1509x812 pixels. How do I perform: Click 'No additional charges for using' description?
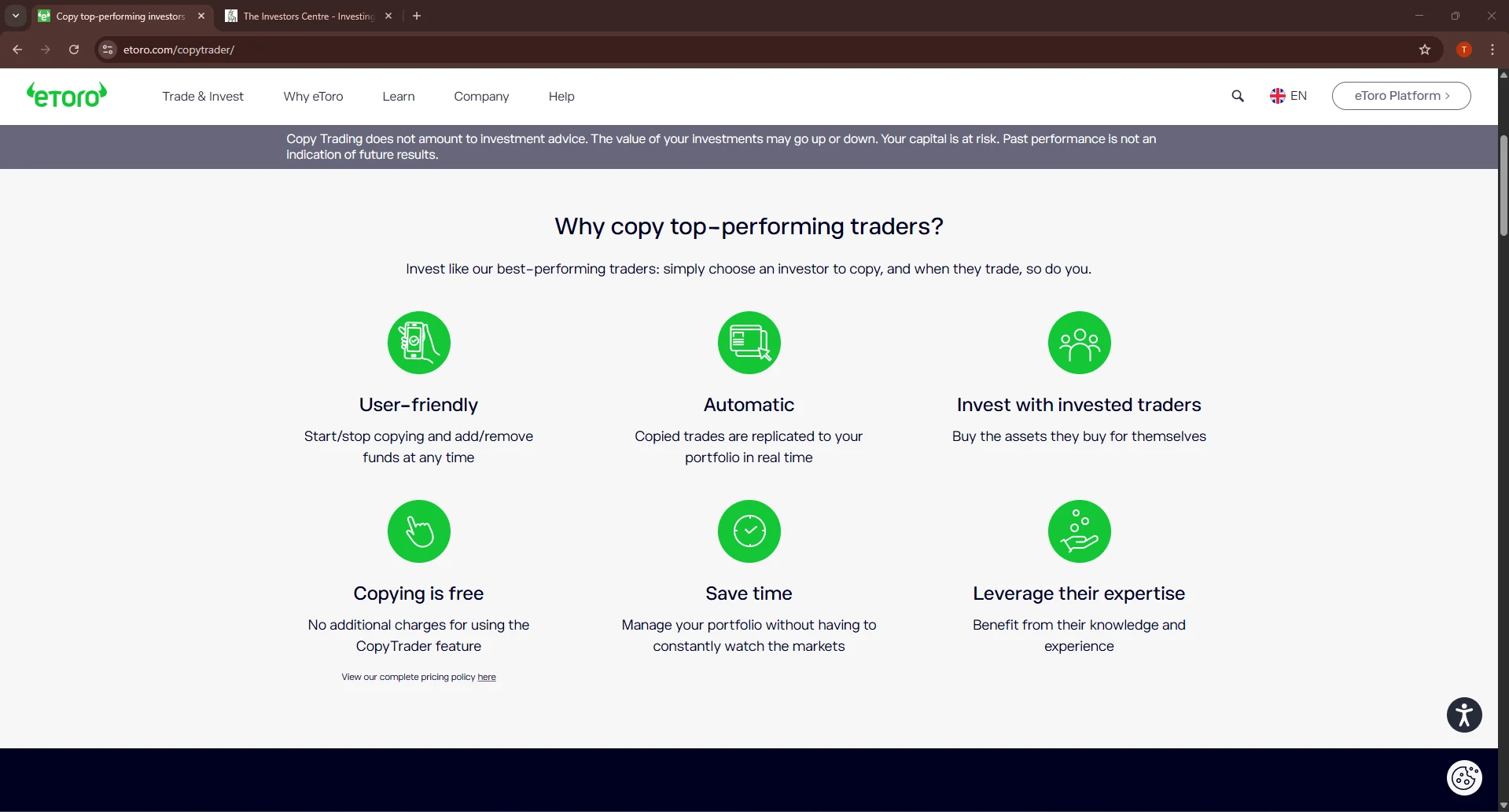[418, 635]
